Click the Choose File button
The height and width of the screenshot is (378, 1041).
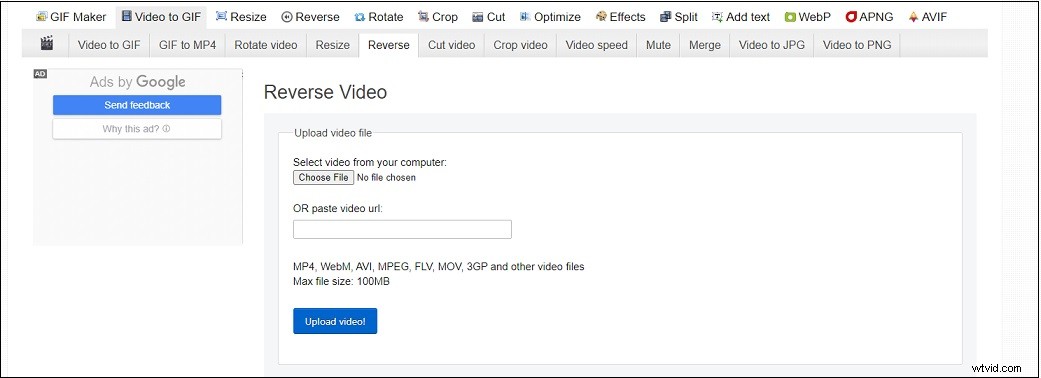(x=323, y=177)
